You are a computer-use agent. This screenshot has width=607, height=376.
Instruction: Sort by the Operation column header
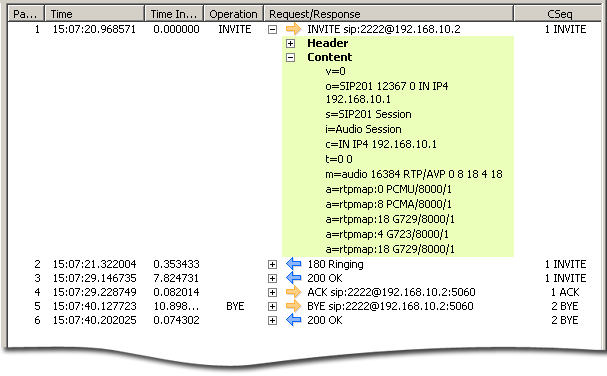(233, 14)
